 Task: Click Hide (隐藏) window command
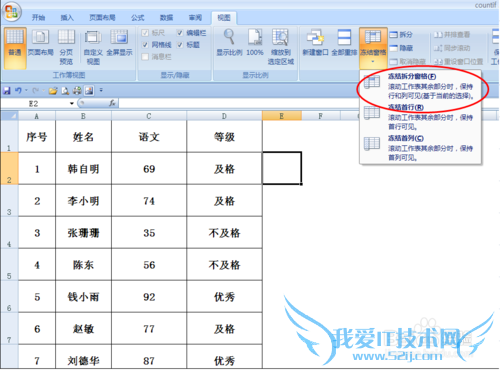401,48
